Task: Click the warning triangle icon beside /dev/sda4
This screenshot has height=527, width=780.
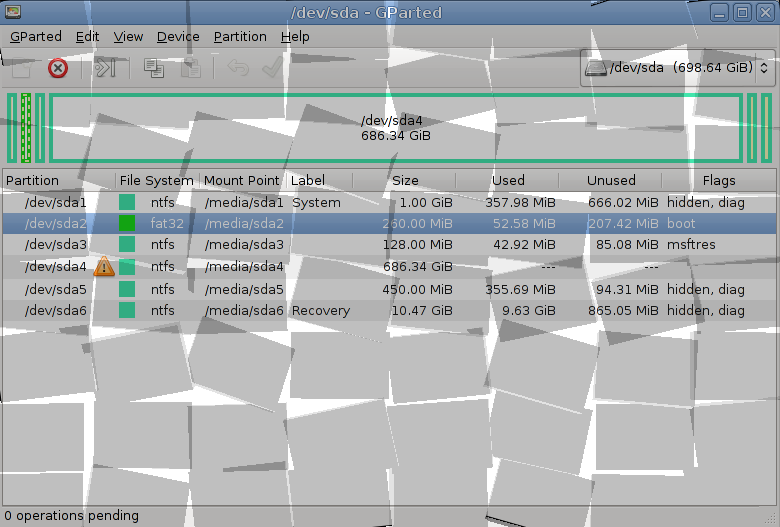Action: click(104, 267)
